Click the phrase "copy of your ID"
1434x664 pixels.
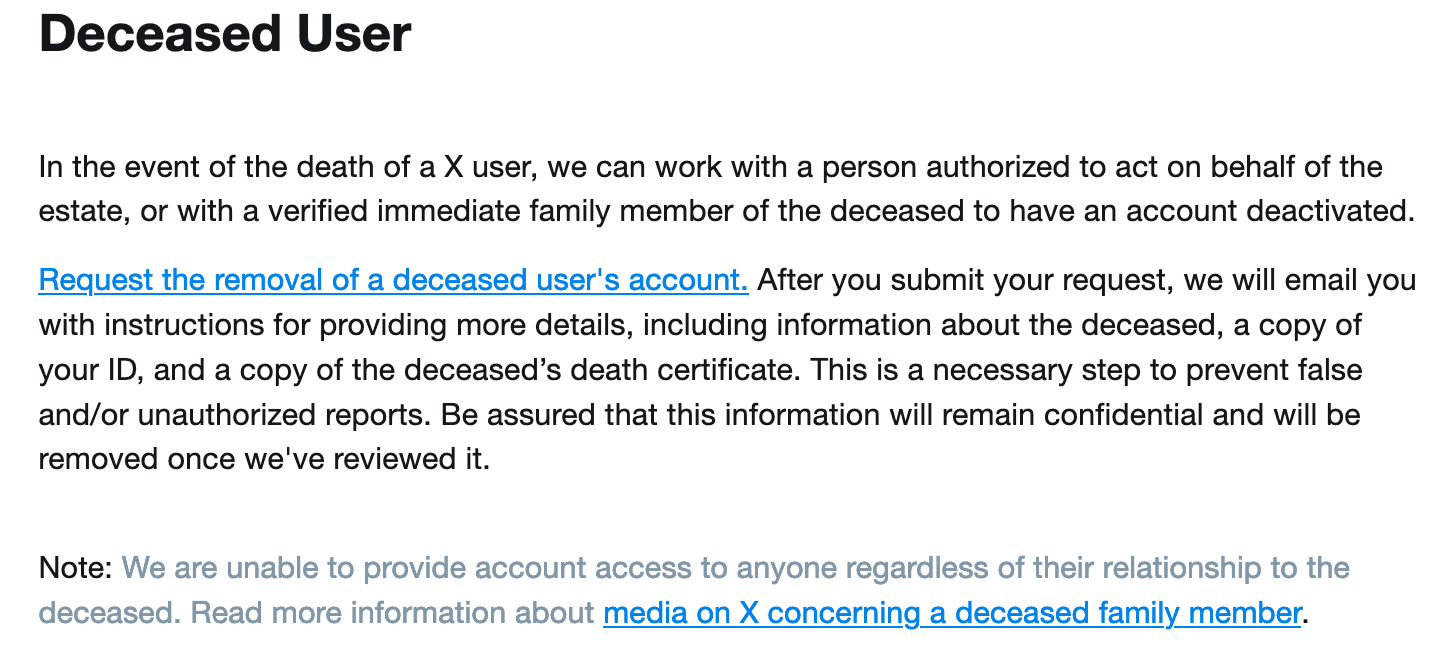[x=1300, y=326]
